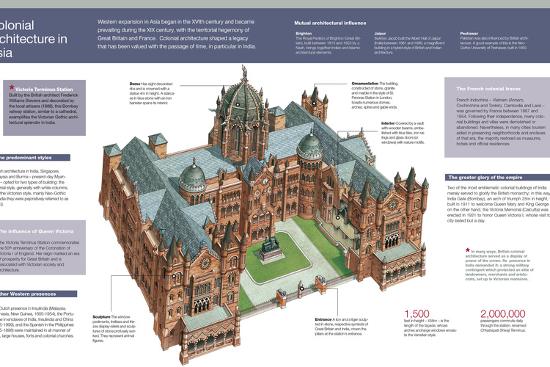Click the statue in the green courtyard
The width and height of the screenshot is (550, 367).
[269, 248]
